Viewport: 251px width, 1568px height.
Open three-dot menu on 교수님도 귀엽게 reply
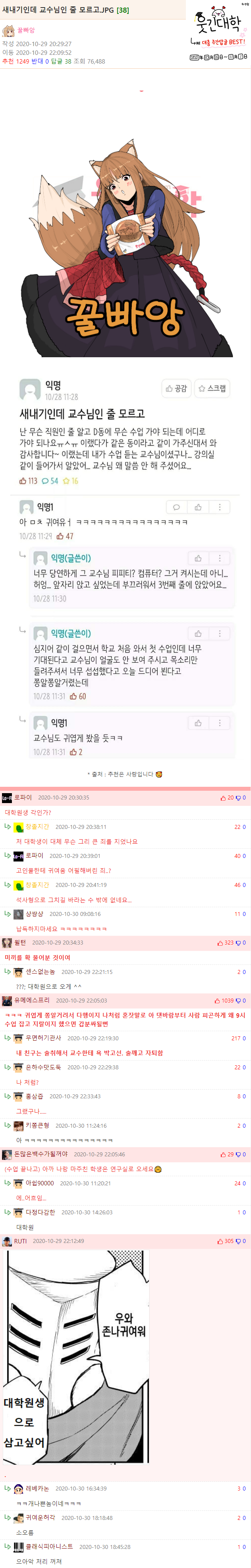(220, 722)
